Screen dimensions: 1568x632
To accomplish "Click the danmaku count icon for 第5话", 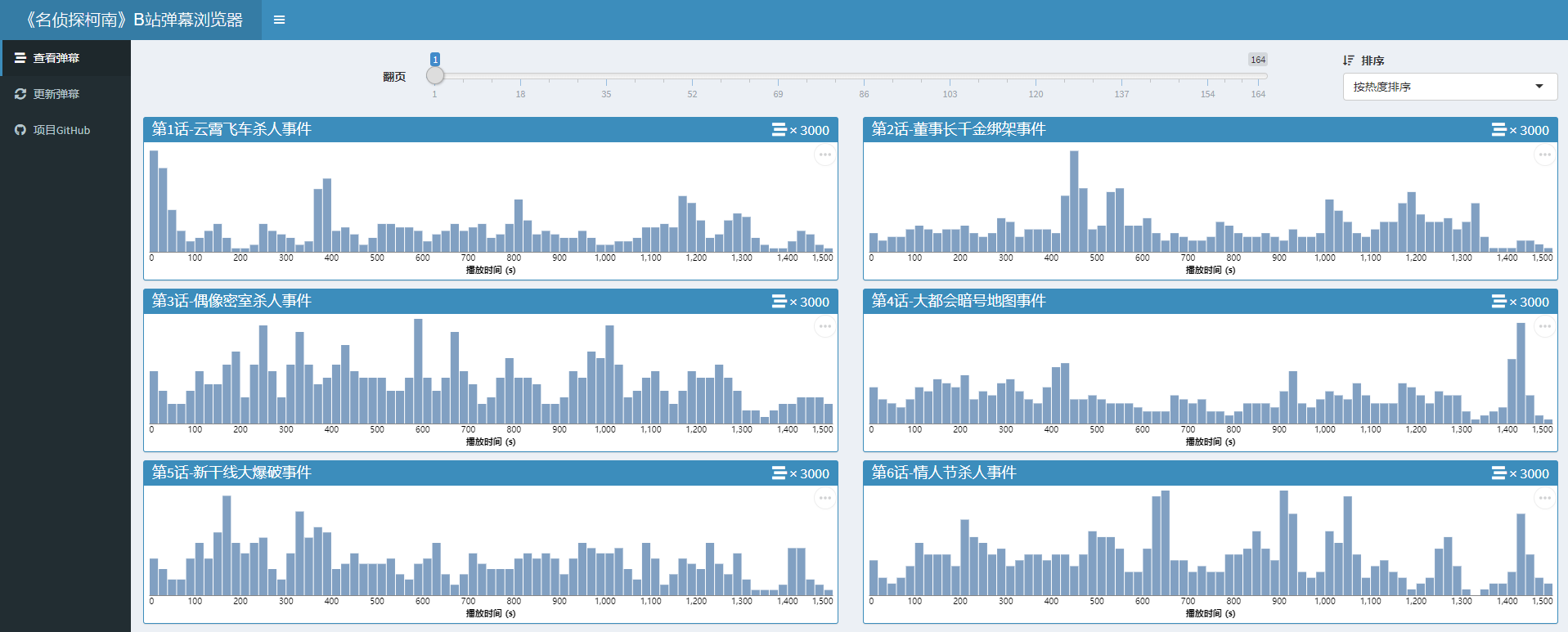I will (779, 473).
